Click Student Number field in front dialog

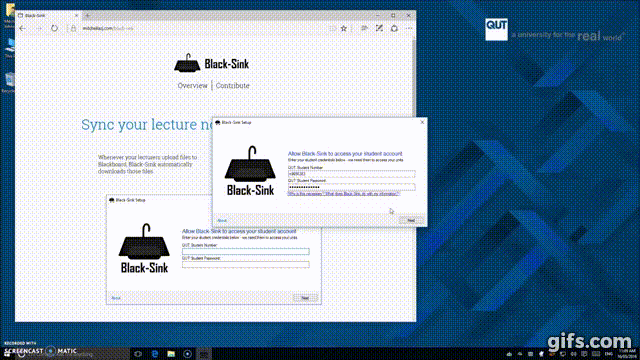tap(351, 174)
